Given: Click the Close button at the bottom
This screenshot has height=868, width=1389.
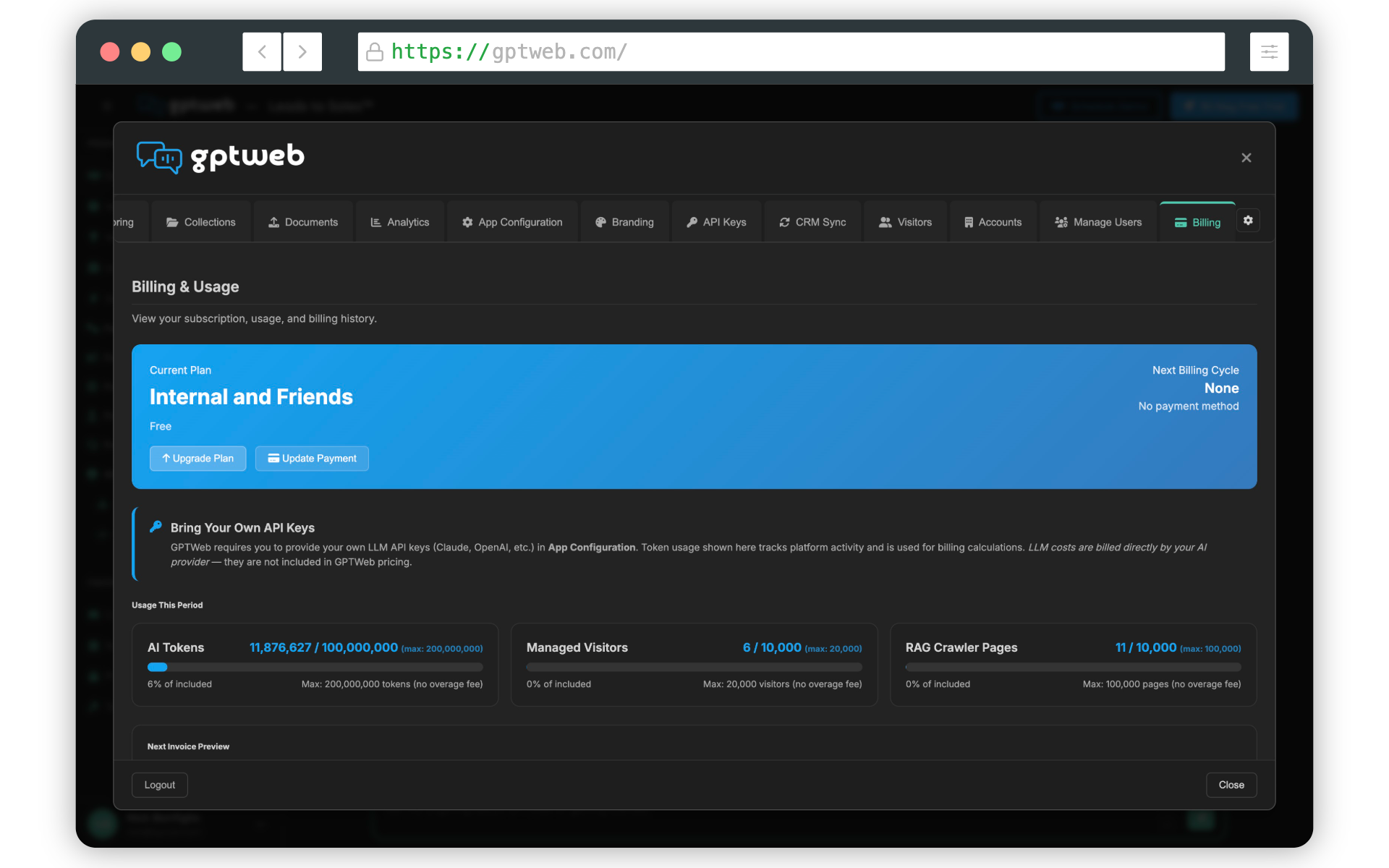Looking at the screenshot, I should (1231, 785).
